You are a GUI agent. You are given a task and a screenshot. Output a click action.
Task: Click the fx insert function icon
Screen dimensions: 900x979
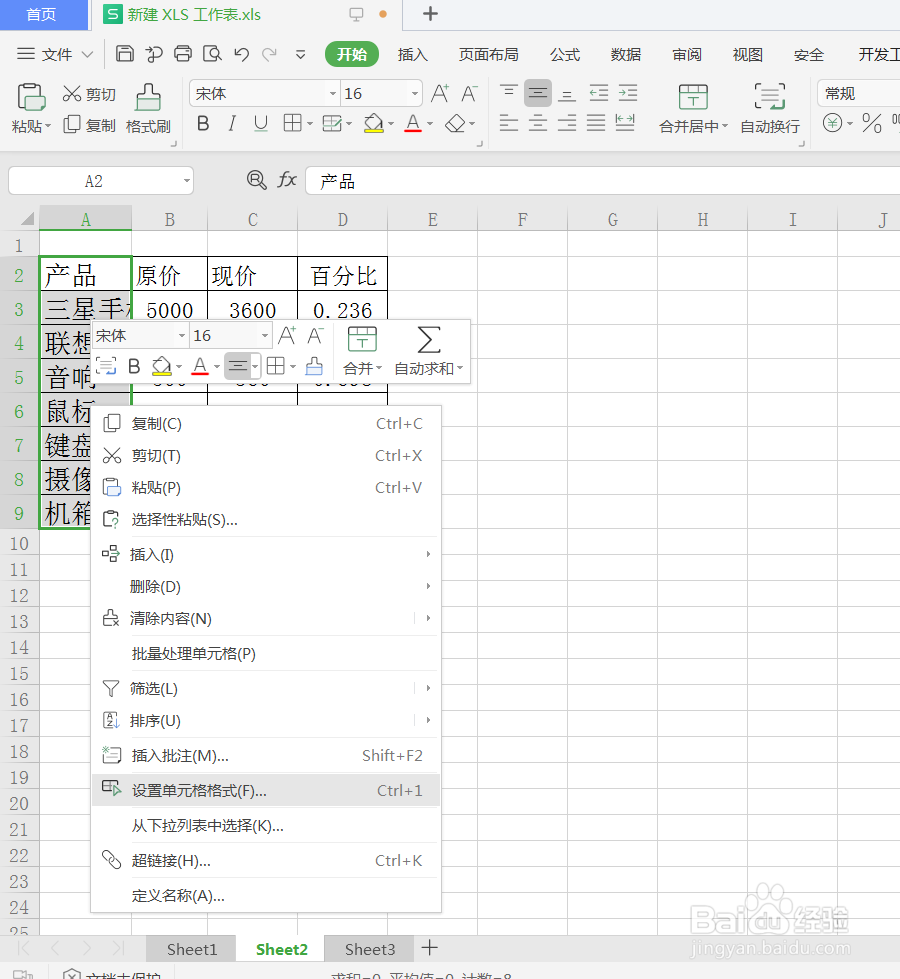pyautogui.click(x=288, y=180)
